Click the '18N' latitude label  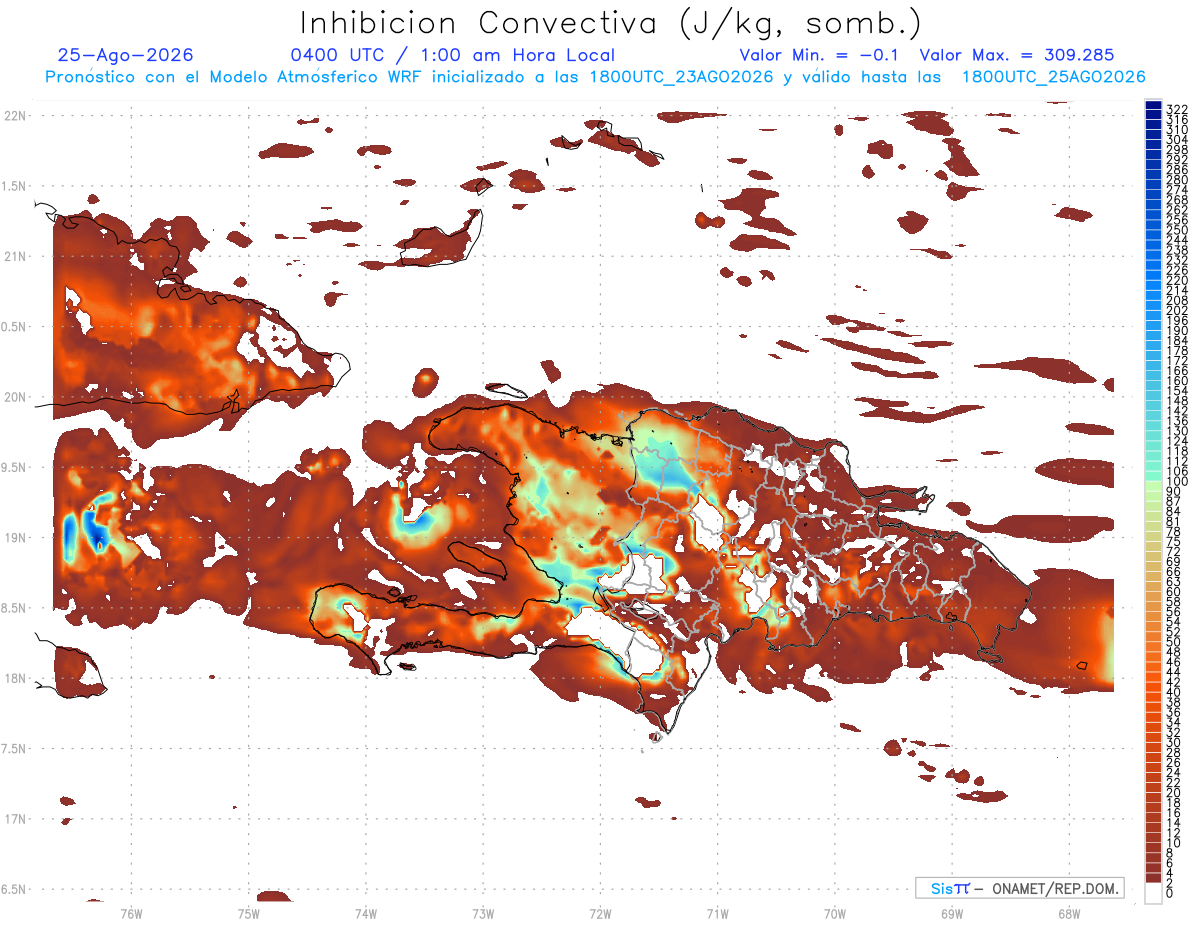point(15,678)
